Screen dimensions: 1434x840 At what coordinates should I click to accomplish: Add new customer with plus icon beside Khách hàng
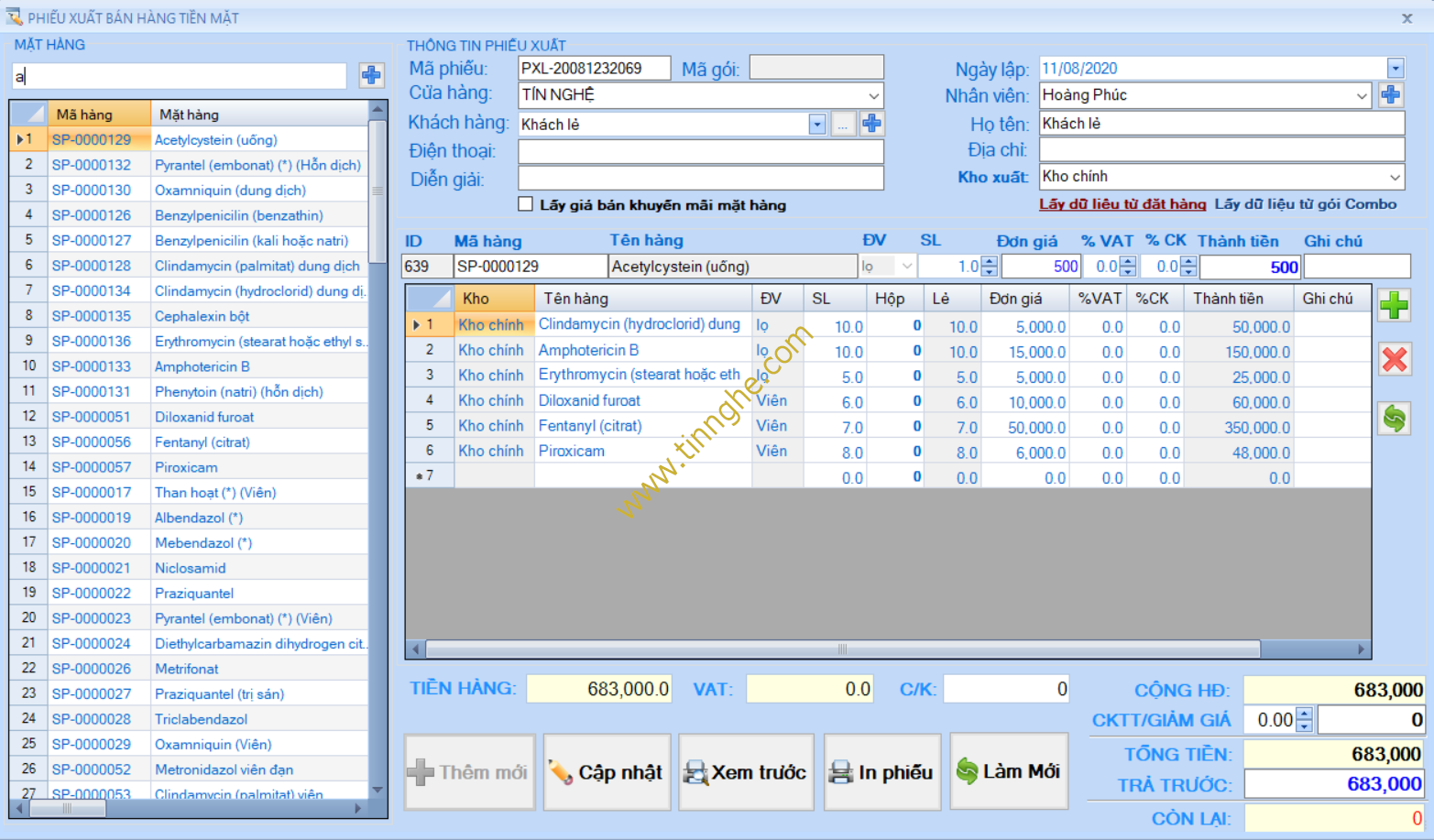click(871, 124)
